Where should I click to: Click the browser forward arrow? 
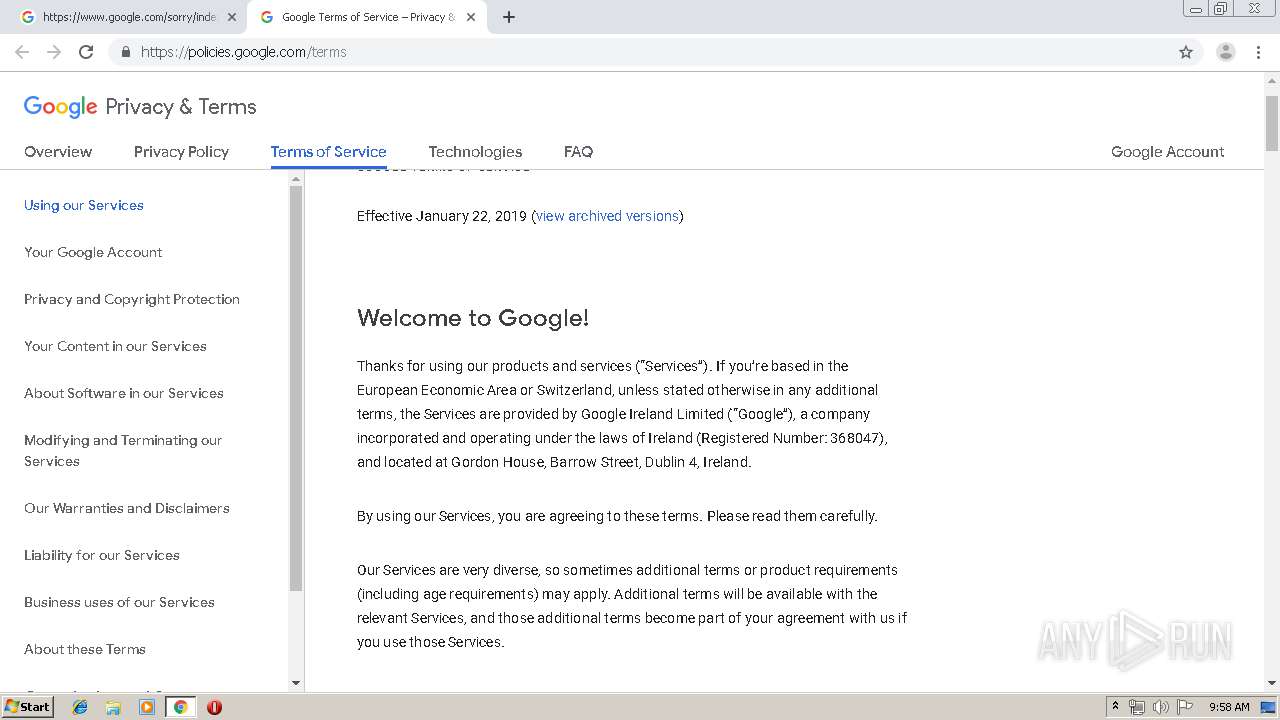[54, 52]
